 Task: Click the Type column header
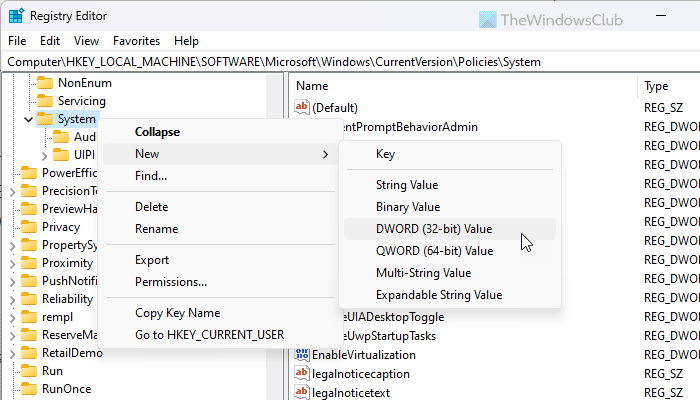pos(656,86)
